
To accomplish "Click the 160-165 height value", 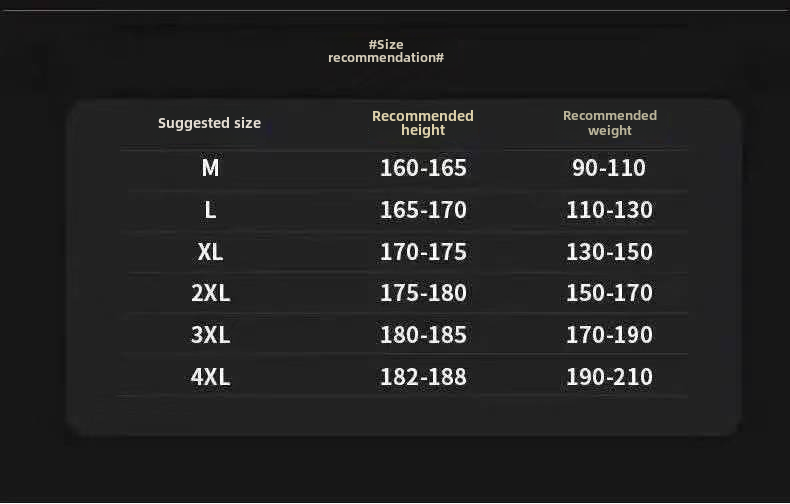I will (x=423, y=168).
